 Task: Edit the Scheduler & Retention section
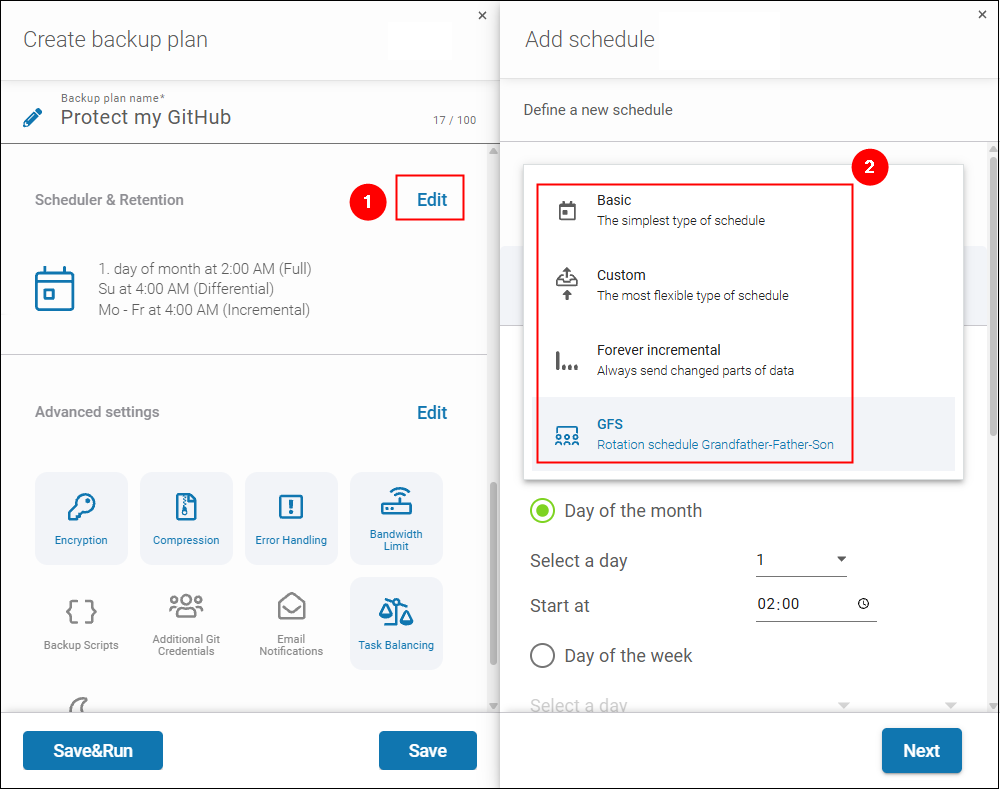pos(432,200)
